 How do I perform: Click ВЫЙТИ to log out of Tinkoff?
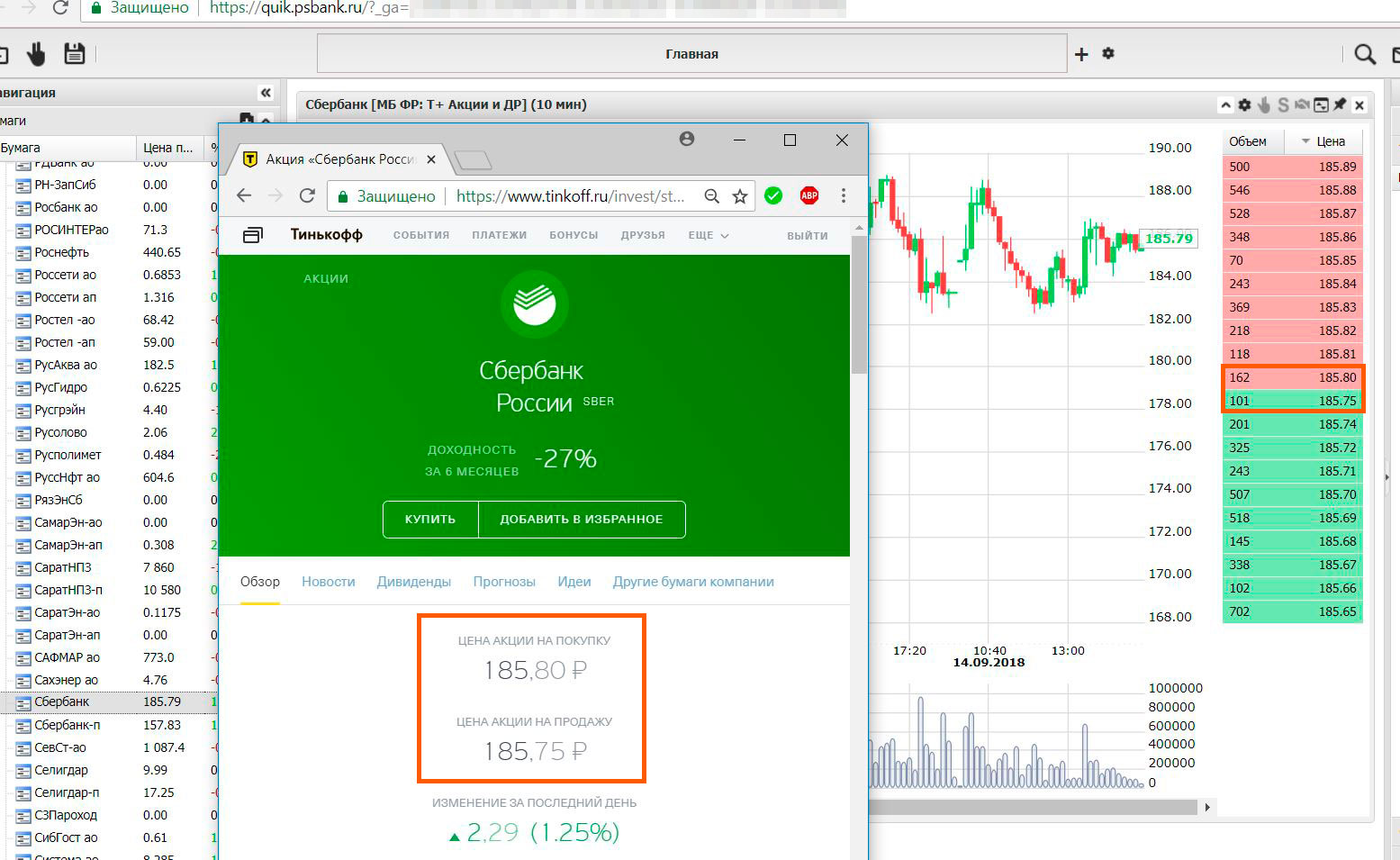click(x=808, y=235)
